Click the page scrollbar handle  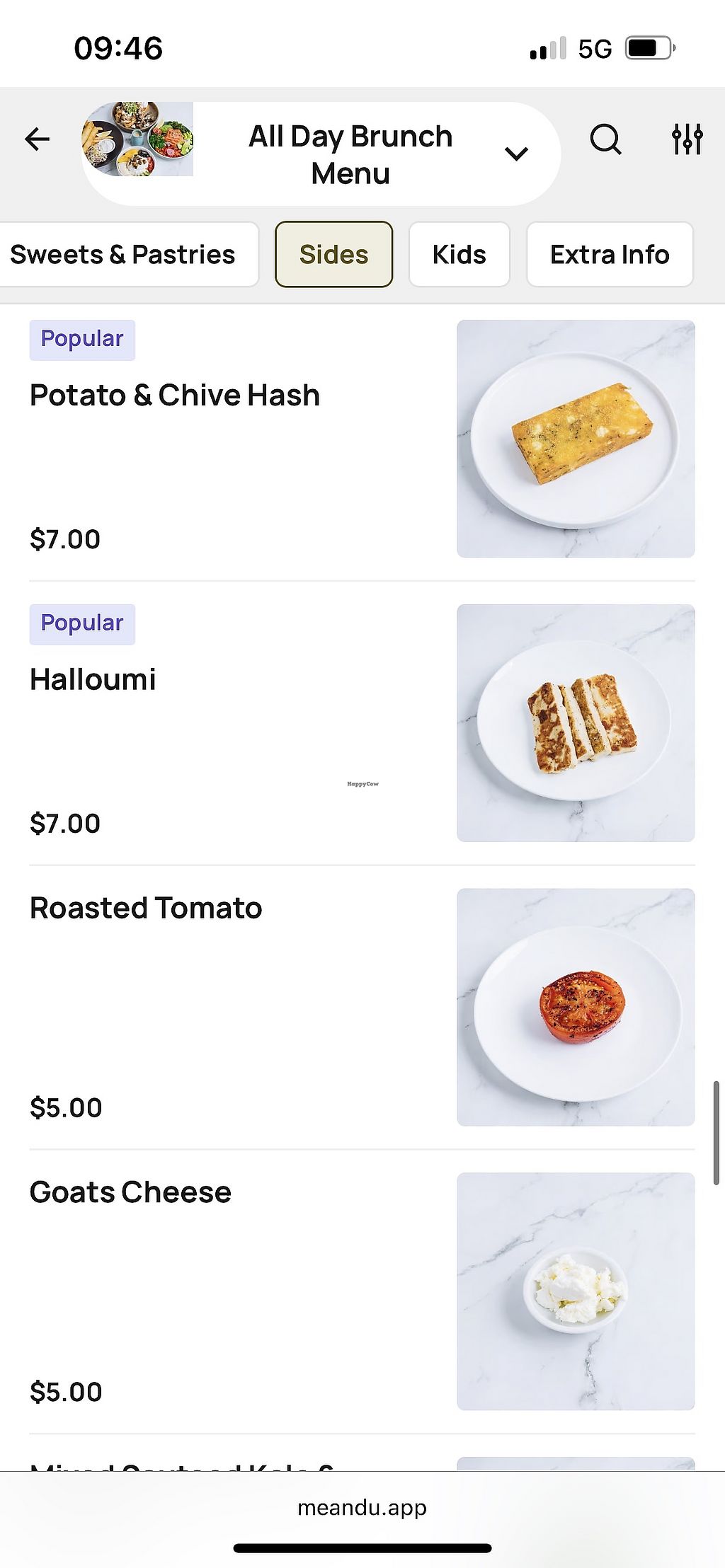716,1132
